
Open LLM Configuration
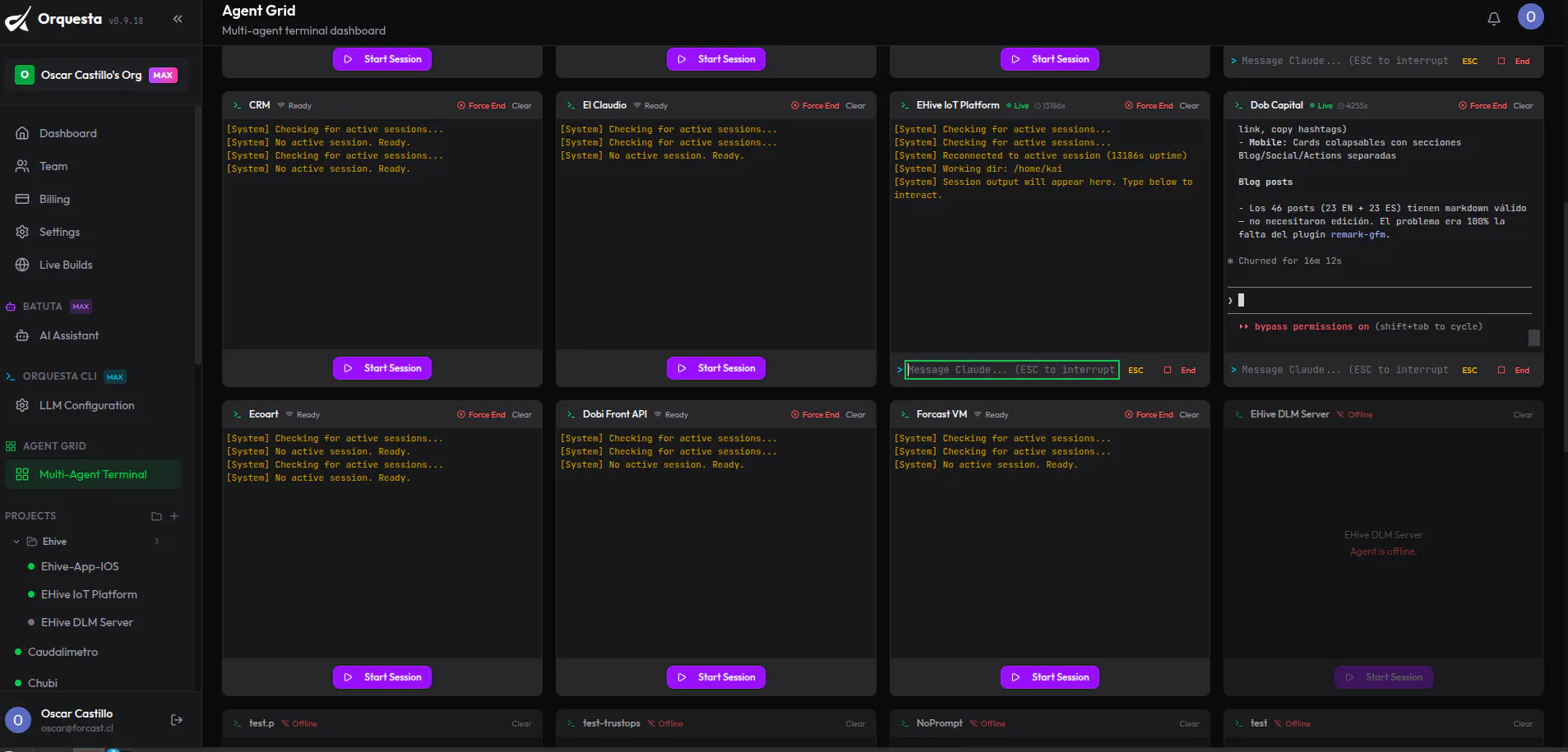(86, 405)
